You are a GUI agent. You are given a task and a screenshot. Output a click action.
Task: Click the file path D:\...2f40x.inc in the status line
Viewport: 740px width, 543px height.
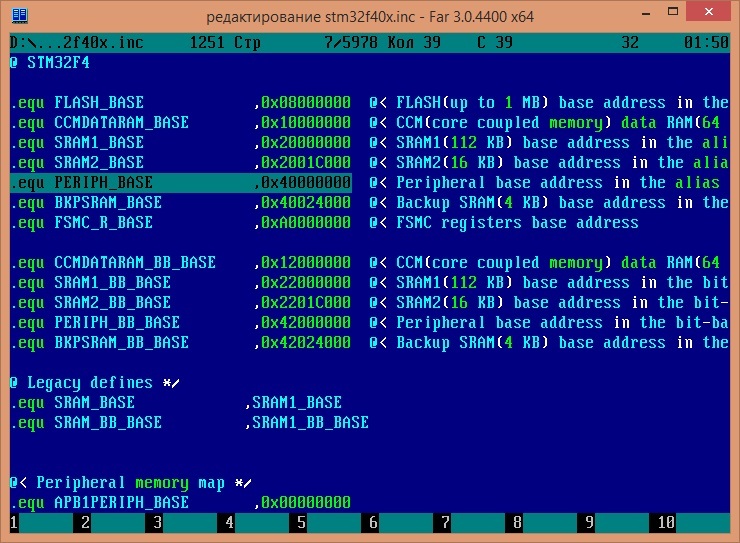pos(76,42)
